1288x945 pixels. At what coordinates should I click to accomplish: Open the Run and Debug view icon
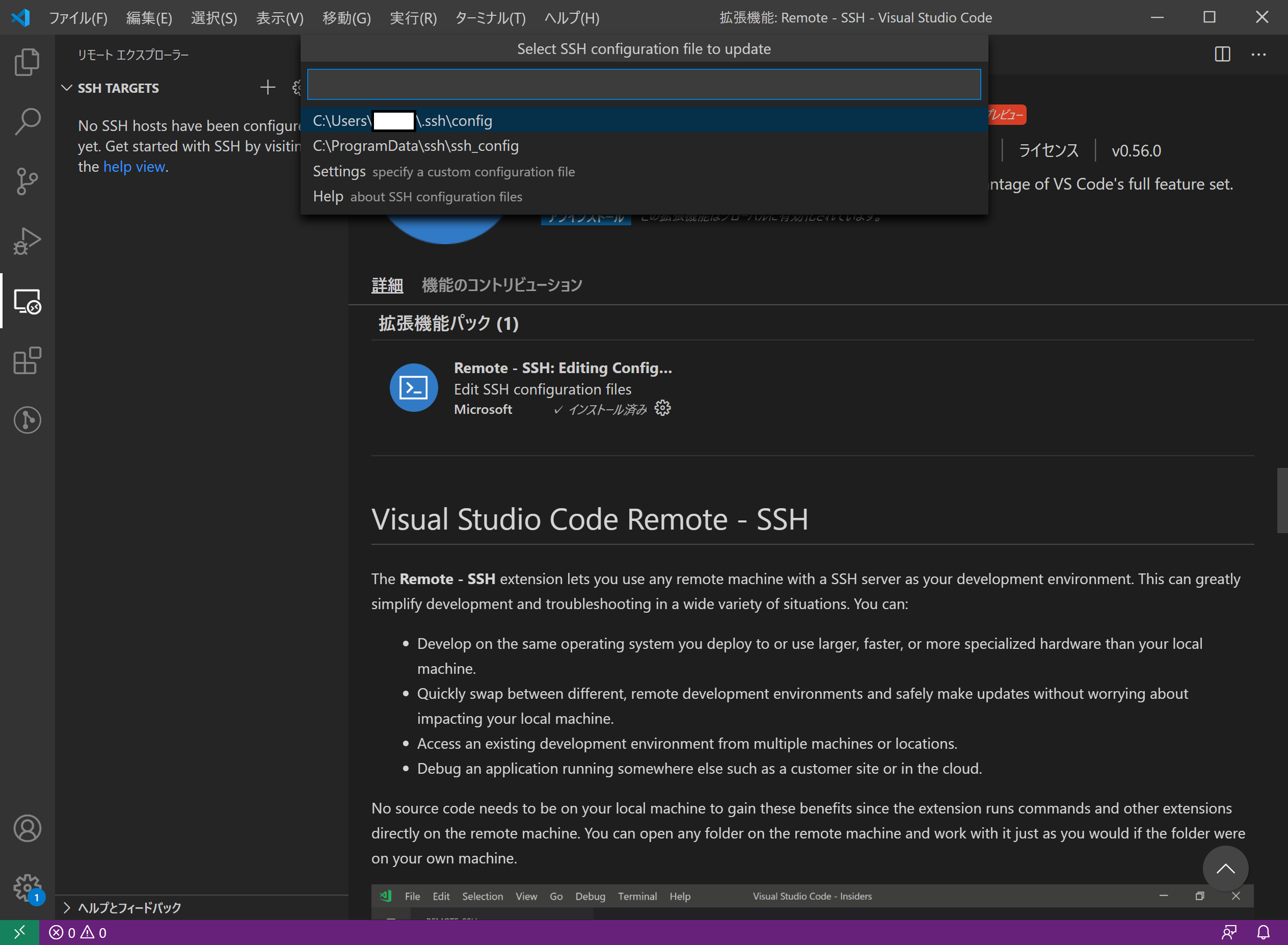coord(27,242)
